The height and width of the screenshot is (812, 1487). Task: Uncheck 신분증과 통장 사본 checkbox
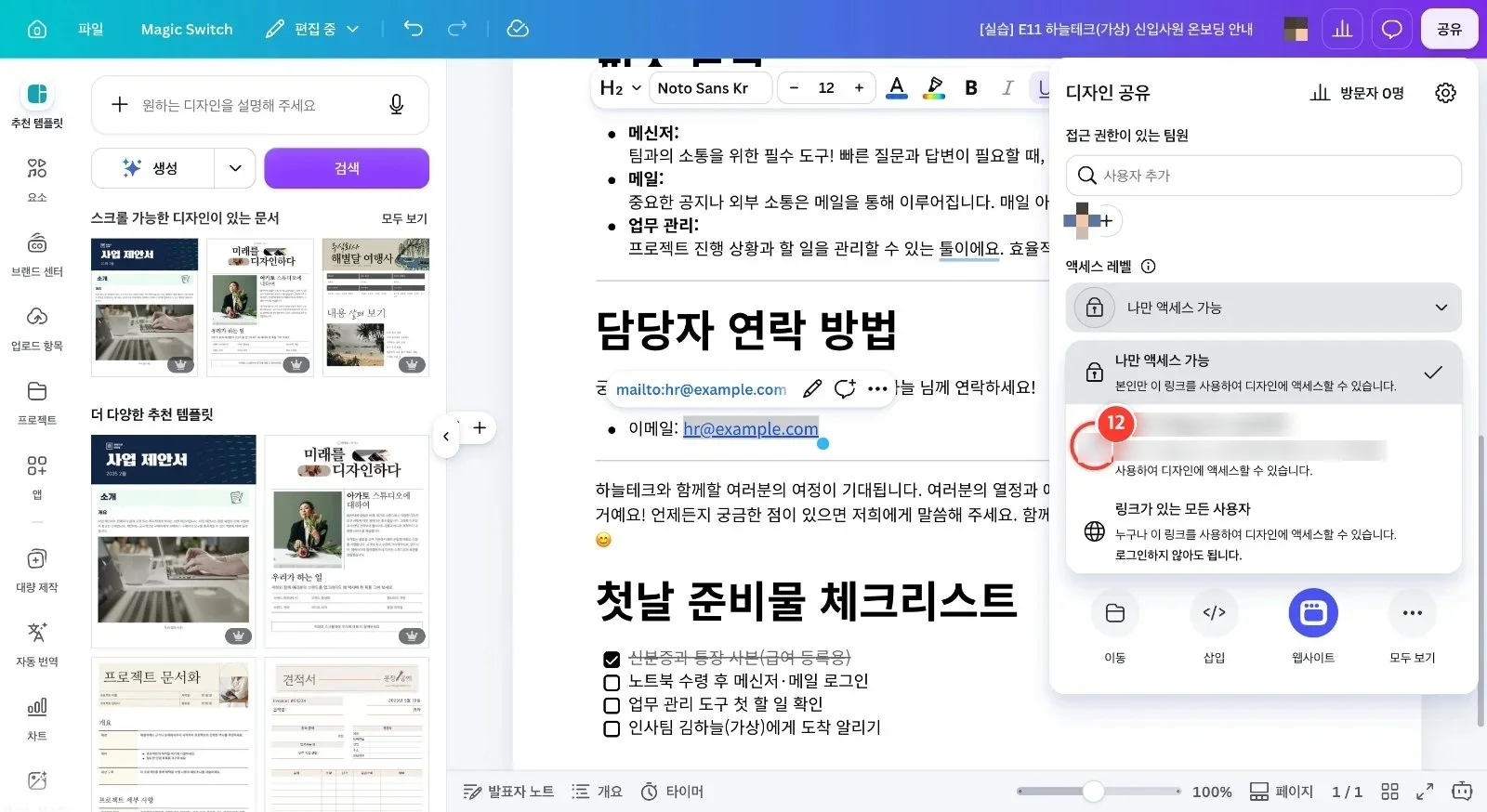(612, 659)
